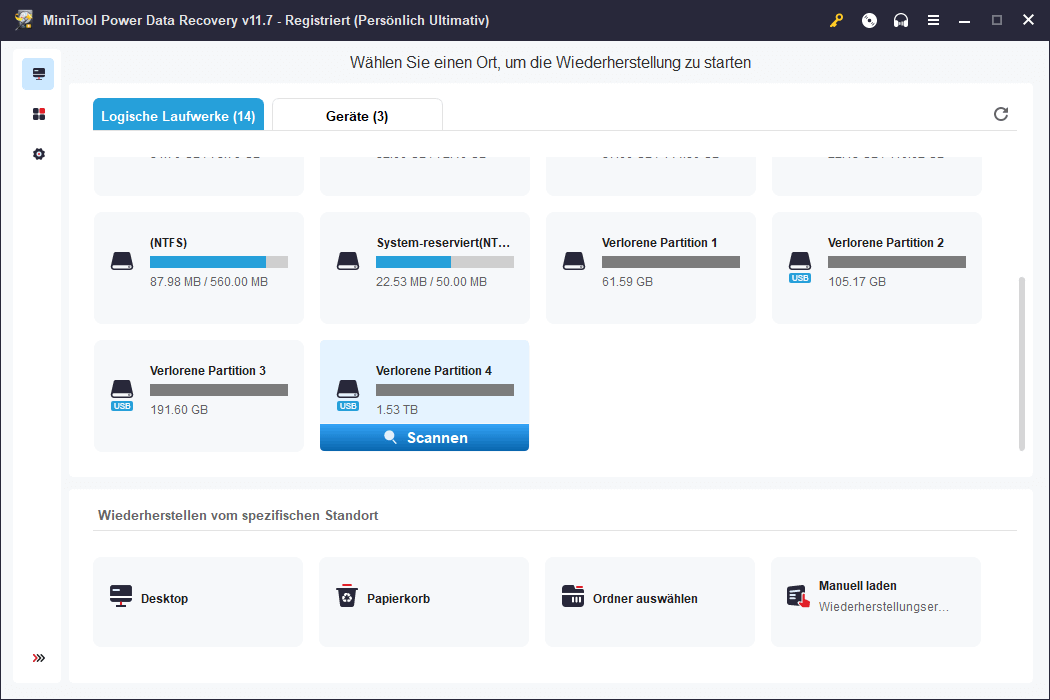Open settings gear in sidebar
Viewport: 1050px width, 700px height.
(39, 154)
